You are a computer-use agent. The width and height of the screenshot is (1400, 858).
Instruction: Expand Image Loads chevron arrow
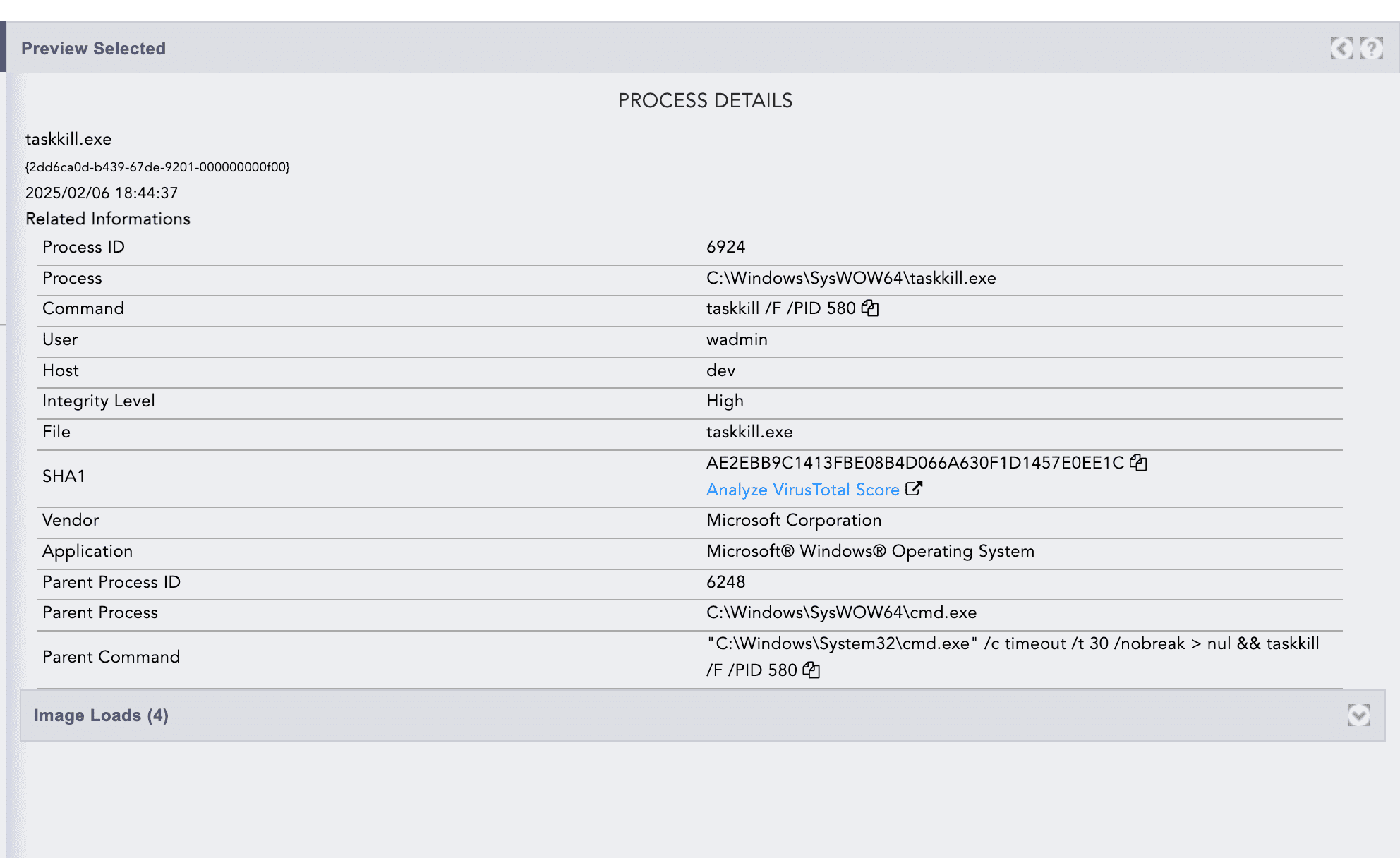(1358, 715)
